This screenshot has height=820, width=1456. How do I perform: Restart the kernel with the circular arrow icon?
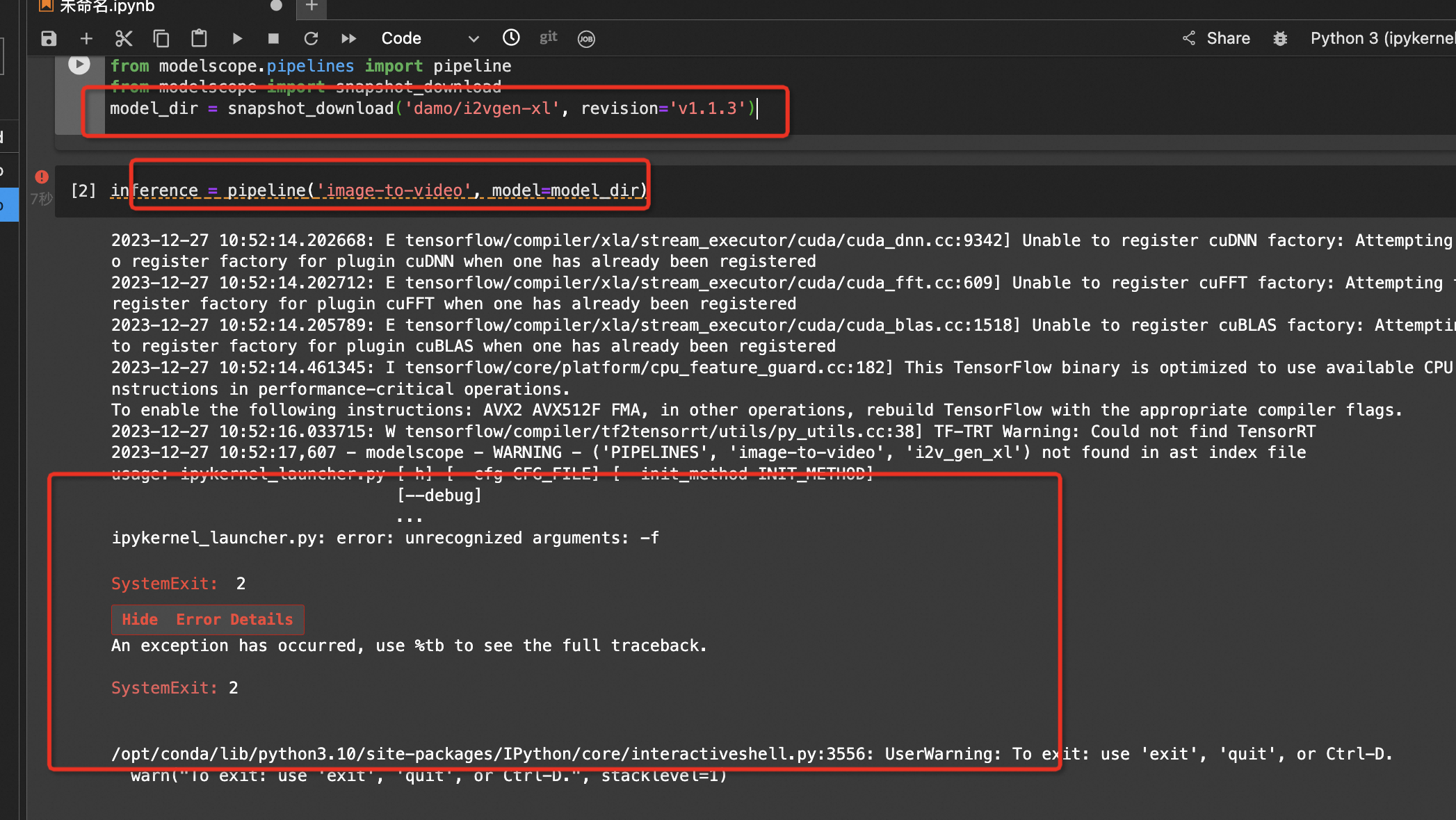point(311,38)
